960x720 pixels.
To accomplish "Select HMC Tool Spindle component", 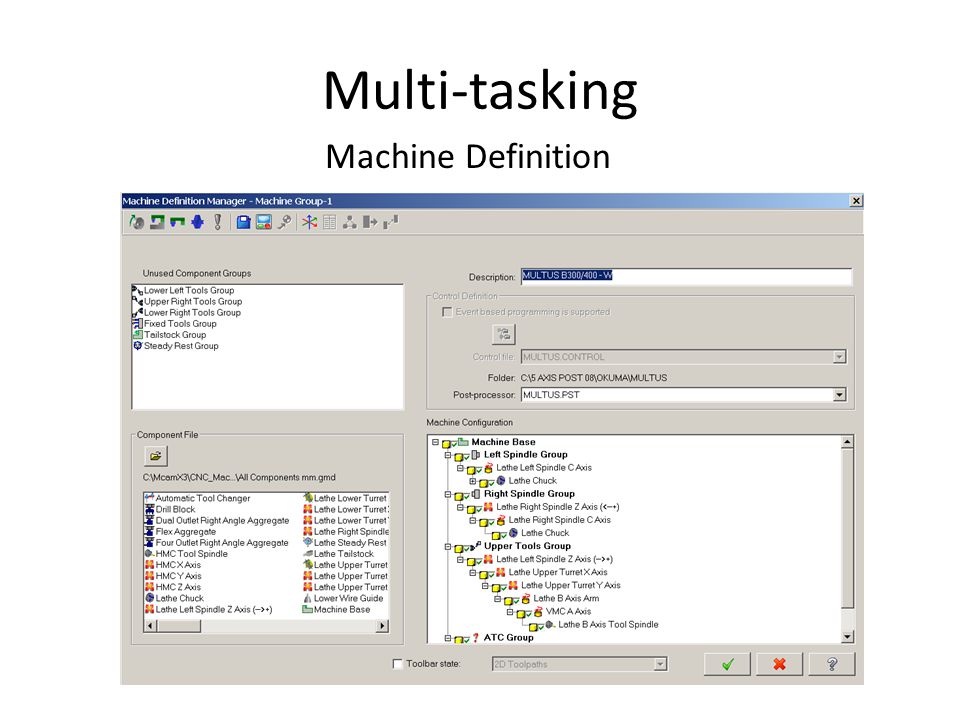I will [x=191, y=553].
